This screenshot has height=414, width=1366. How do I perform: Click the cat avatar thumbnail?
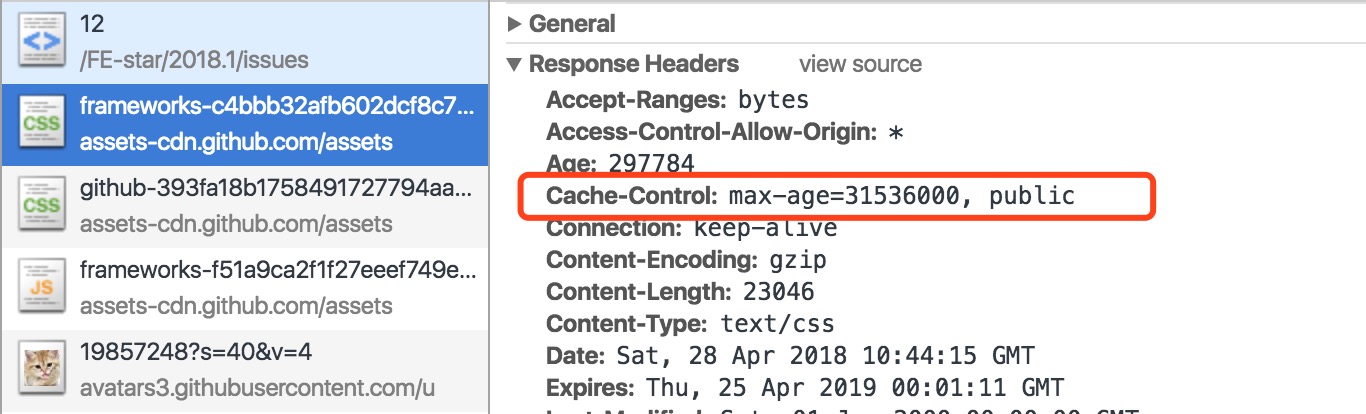tap(41, 370)
